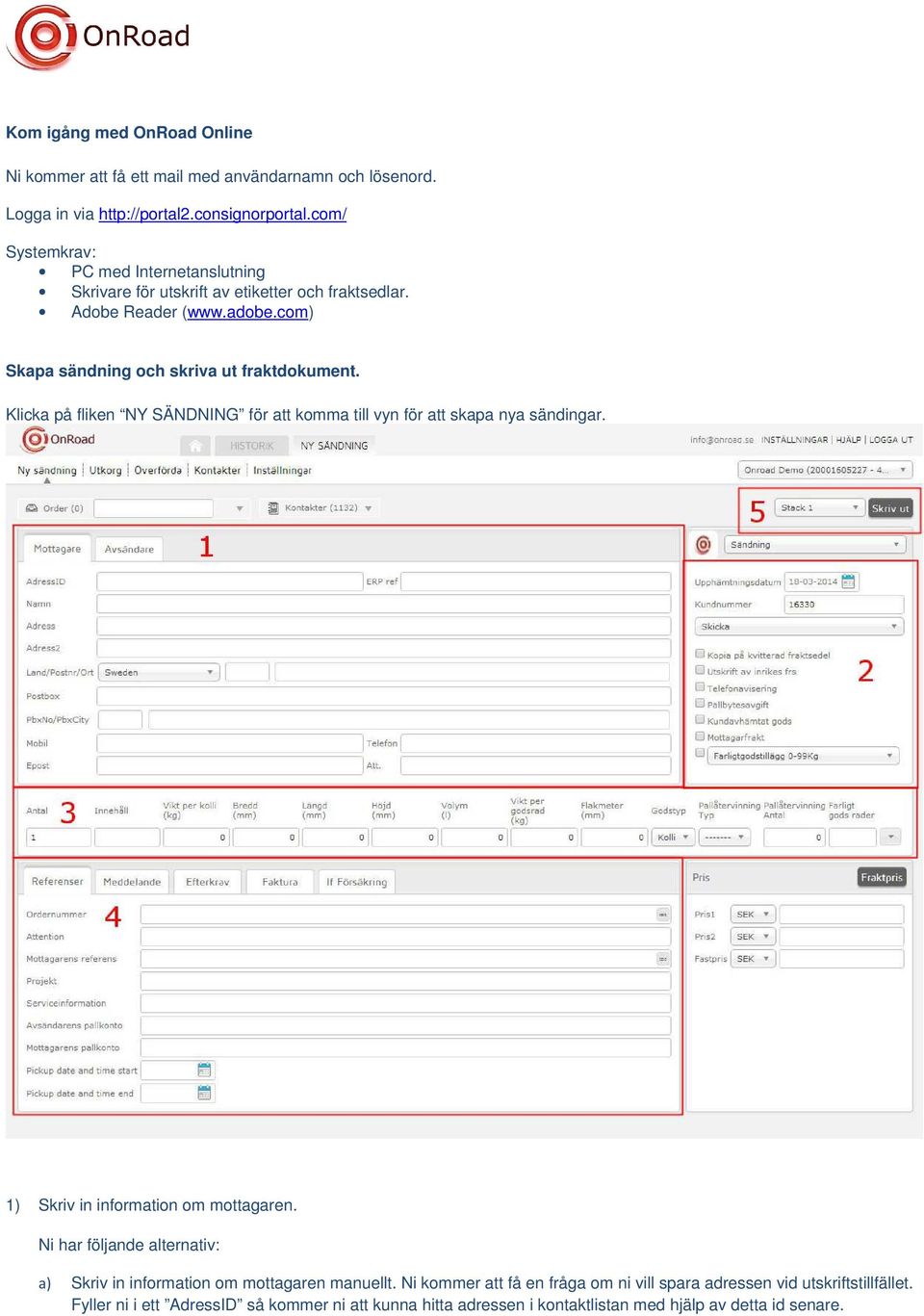Click the Kundnummer field showing 16330
Viewport: 924px width, 1316px height.
point(844,605)
